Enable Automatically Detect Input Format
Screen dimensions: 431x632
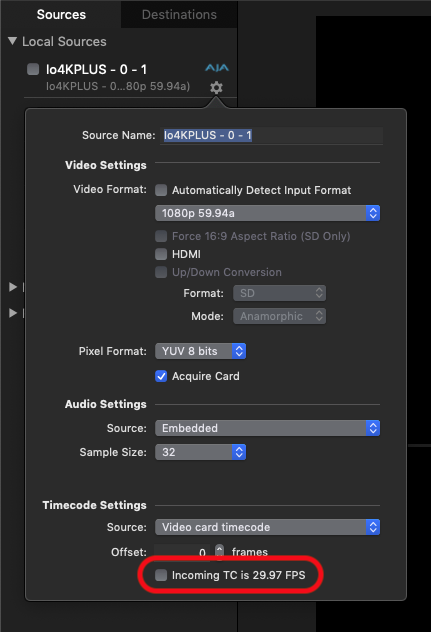click(x=161, y=190)
